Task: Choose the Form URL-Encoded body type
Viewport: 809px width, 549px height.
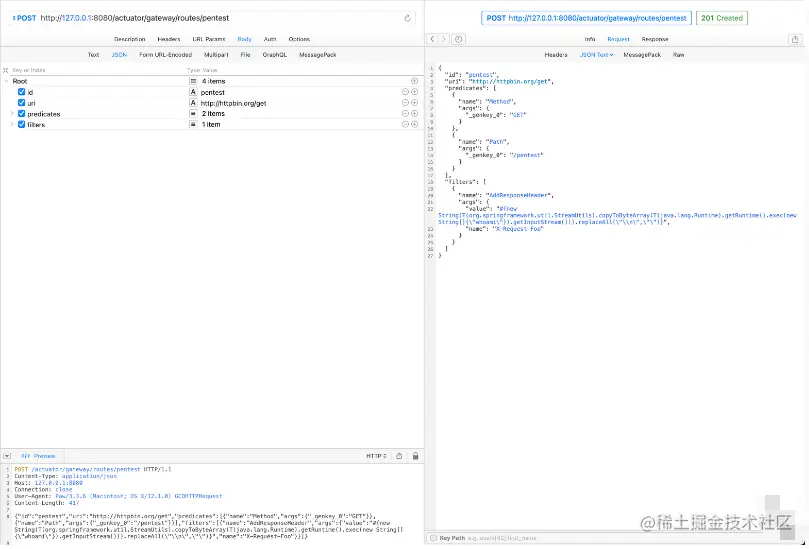Action: coord(166,55)
